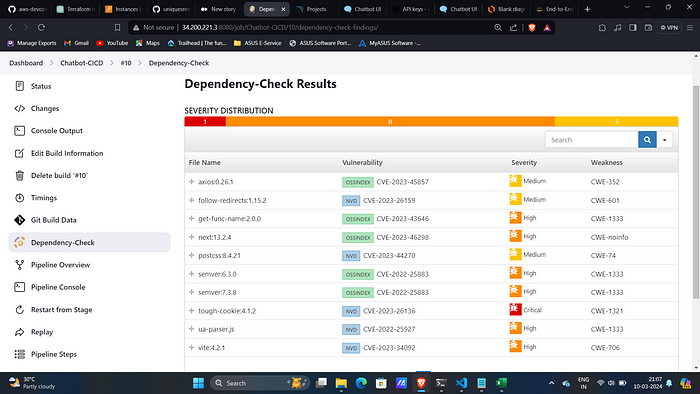Viewport: 700px width, 394px height.
Task: Open Git Build Data icon in sidebar
Action: coord(19,220)
